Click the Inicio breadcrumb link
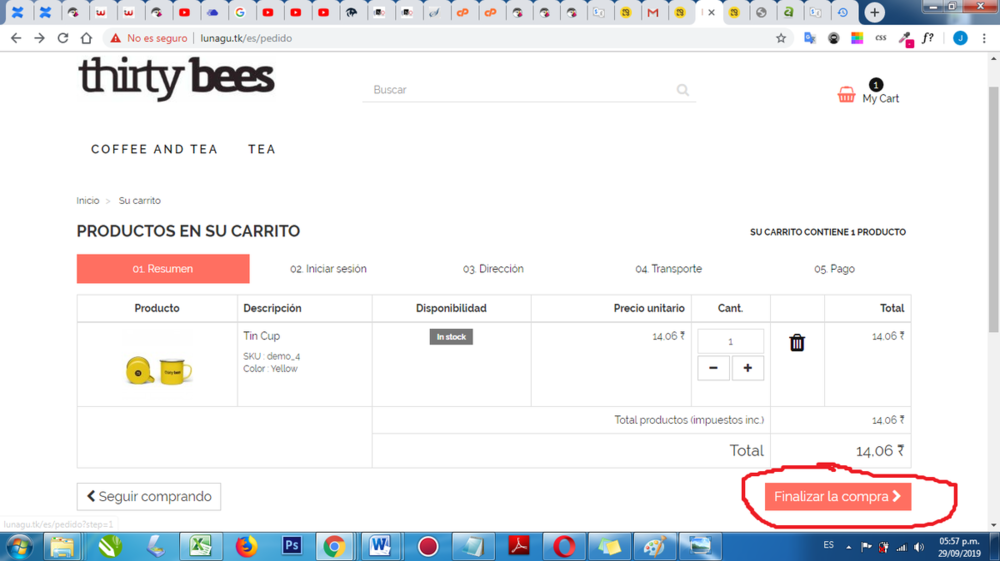 88,201
